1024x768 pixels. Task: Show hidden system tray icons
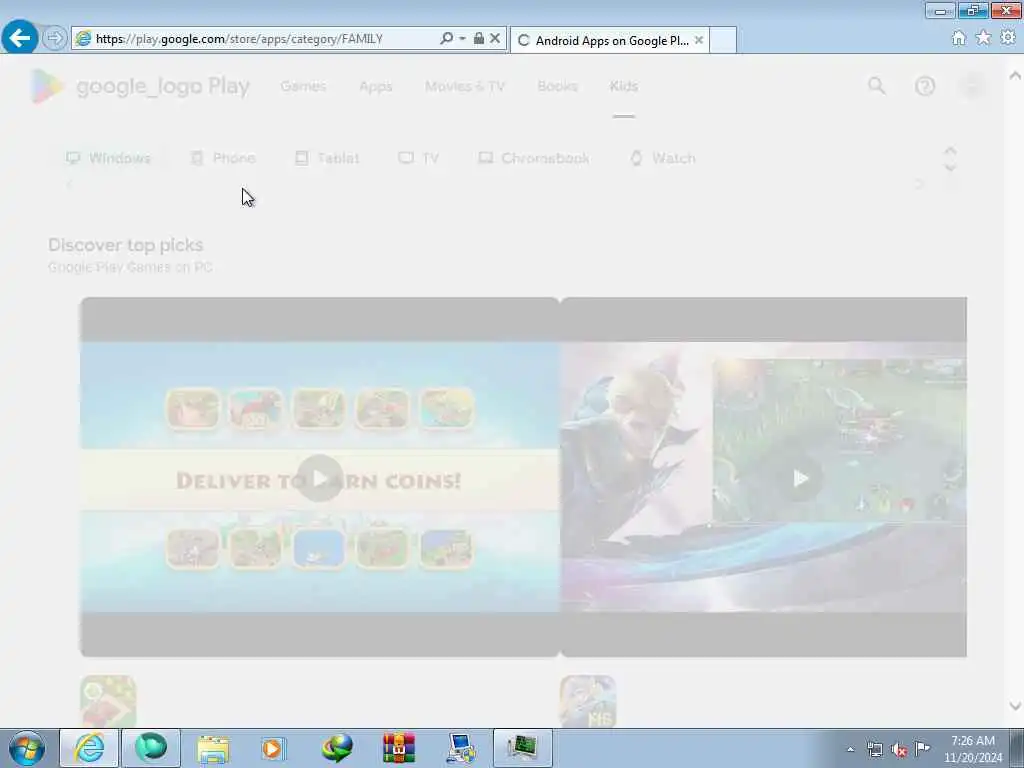click(x=850, y=749)
